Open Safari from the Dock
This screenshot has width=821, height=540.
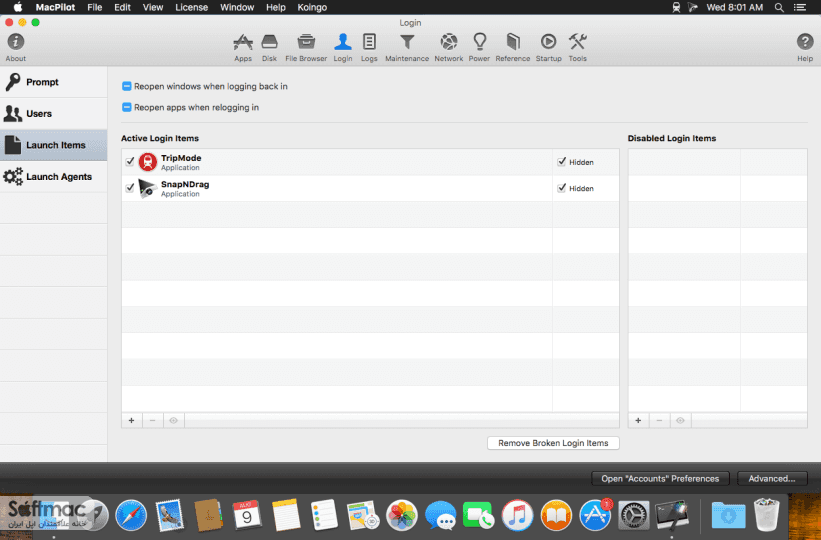(x=131, y=515)
